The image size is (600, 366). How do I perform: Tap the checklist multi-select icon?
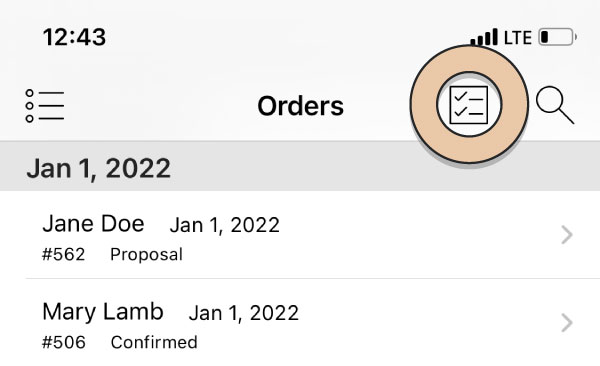469,105
